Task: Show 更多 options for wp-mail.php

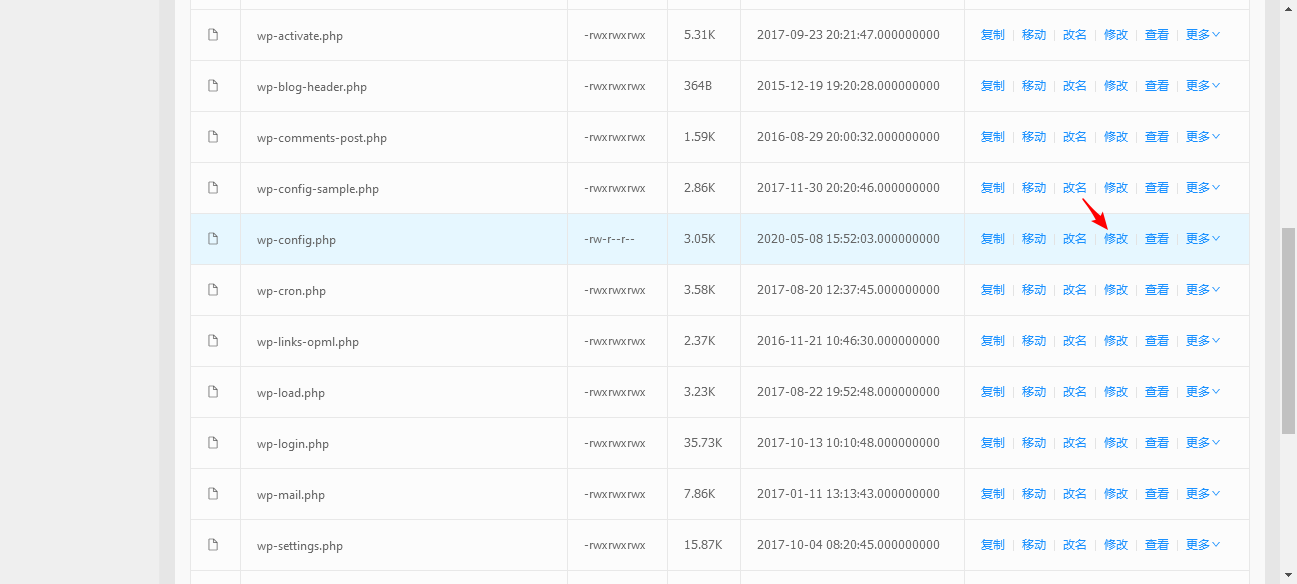Action: (1203, 494)
